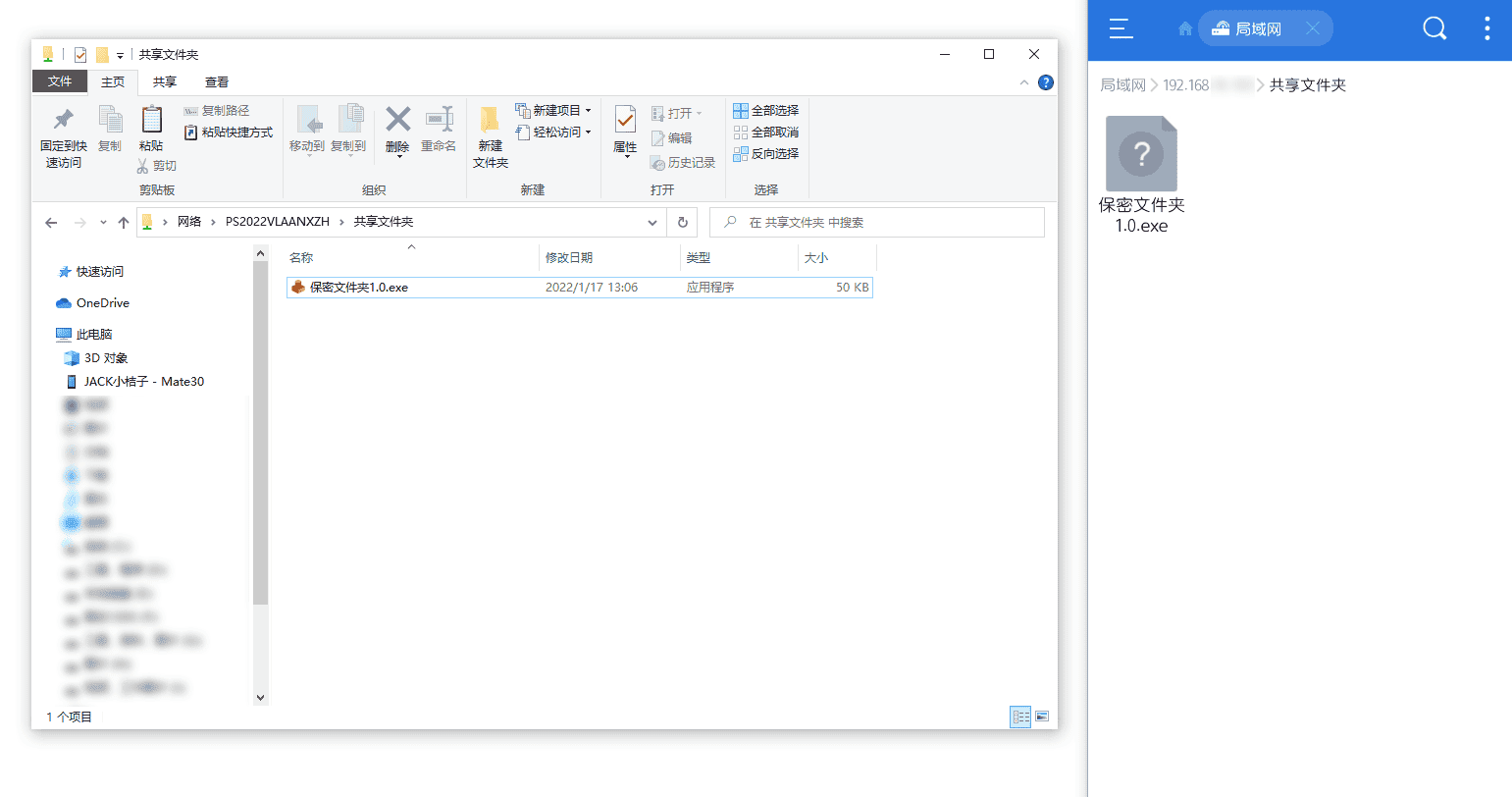
Task: Open the Customize Quick Access Toolbar dropdown
Action: [x=121, y=55]
